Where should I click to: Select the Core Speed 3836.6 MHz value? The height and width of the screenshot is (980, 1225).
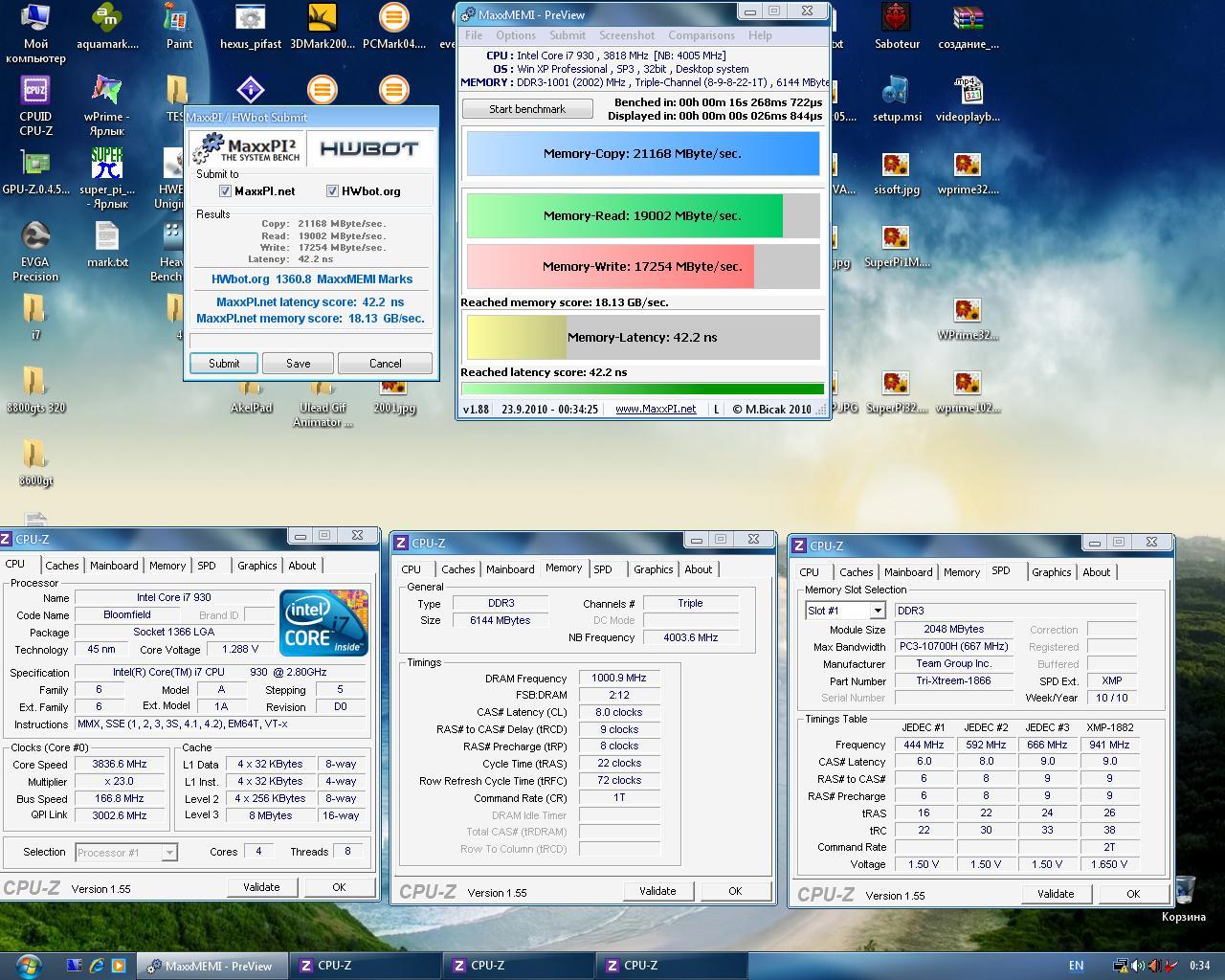coord(120,765)
